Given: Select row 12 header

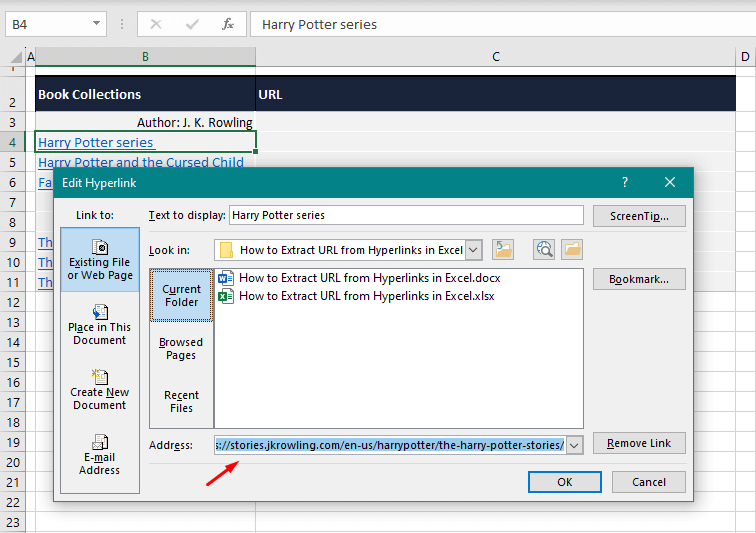Looking at the screenshot, I should point(14,302).
